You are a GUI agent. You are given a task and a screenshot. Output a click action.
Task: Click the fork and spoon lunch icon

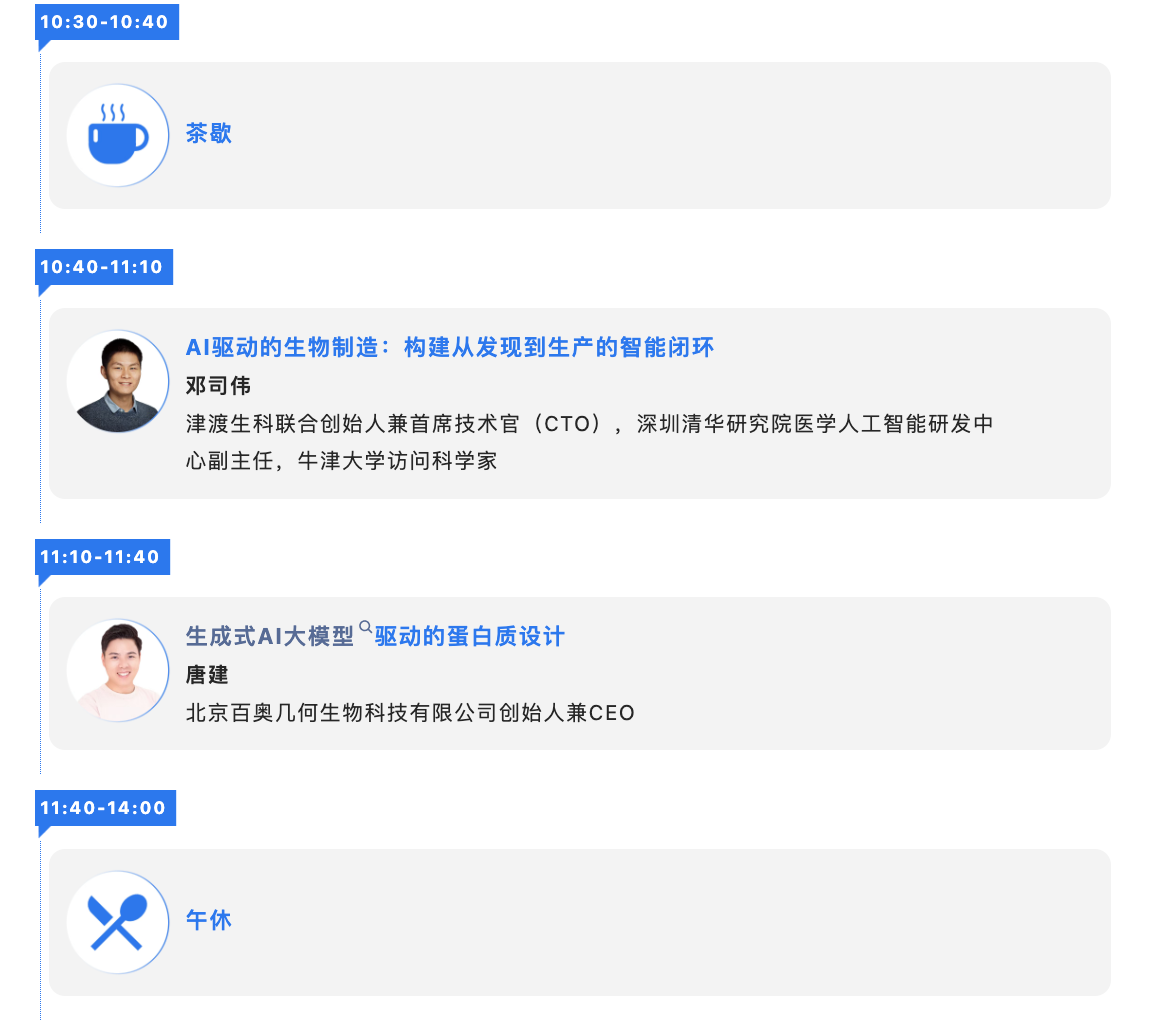[118, 922]
